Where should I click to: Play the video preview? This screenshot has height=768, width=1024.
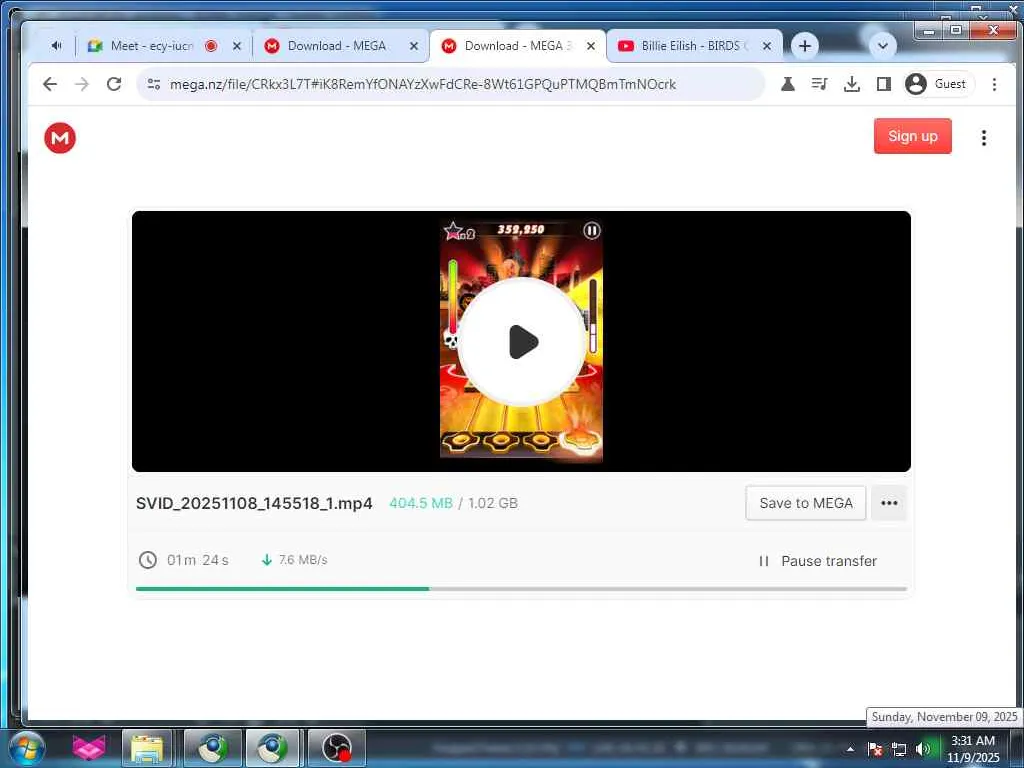pos(522,341)
